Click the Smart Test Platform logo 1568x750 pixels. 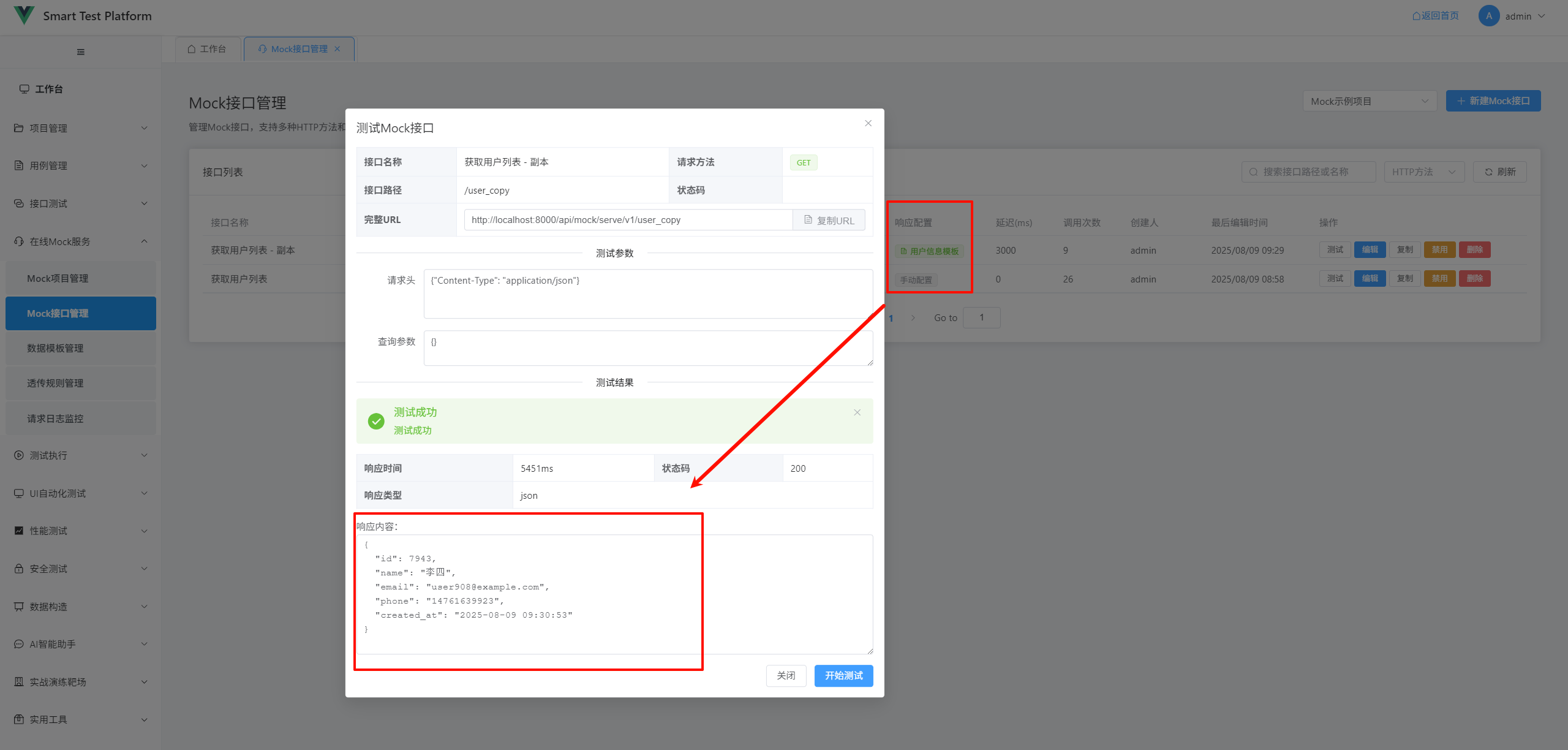click(x=24, y=15)
